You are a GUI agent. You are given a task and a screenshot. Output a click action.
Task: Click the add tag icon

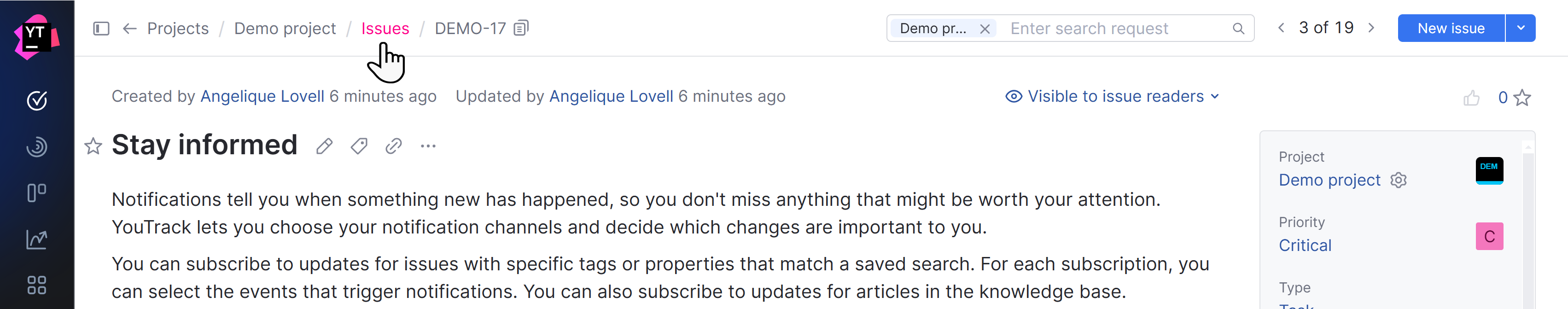359,146
